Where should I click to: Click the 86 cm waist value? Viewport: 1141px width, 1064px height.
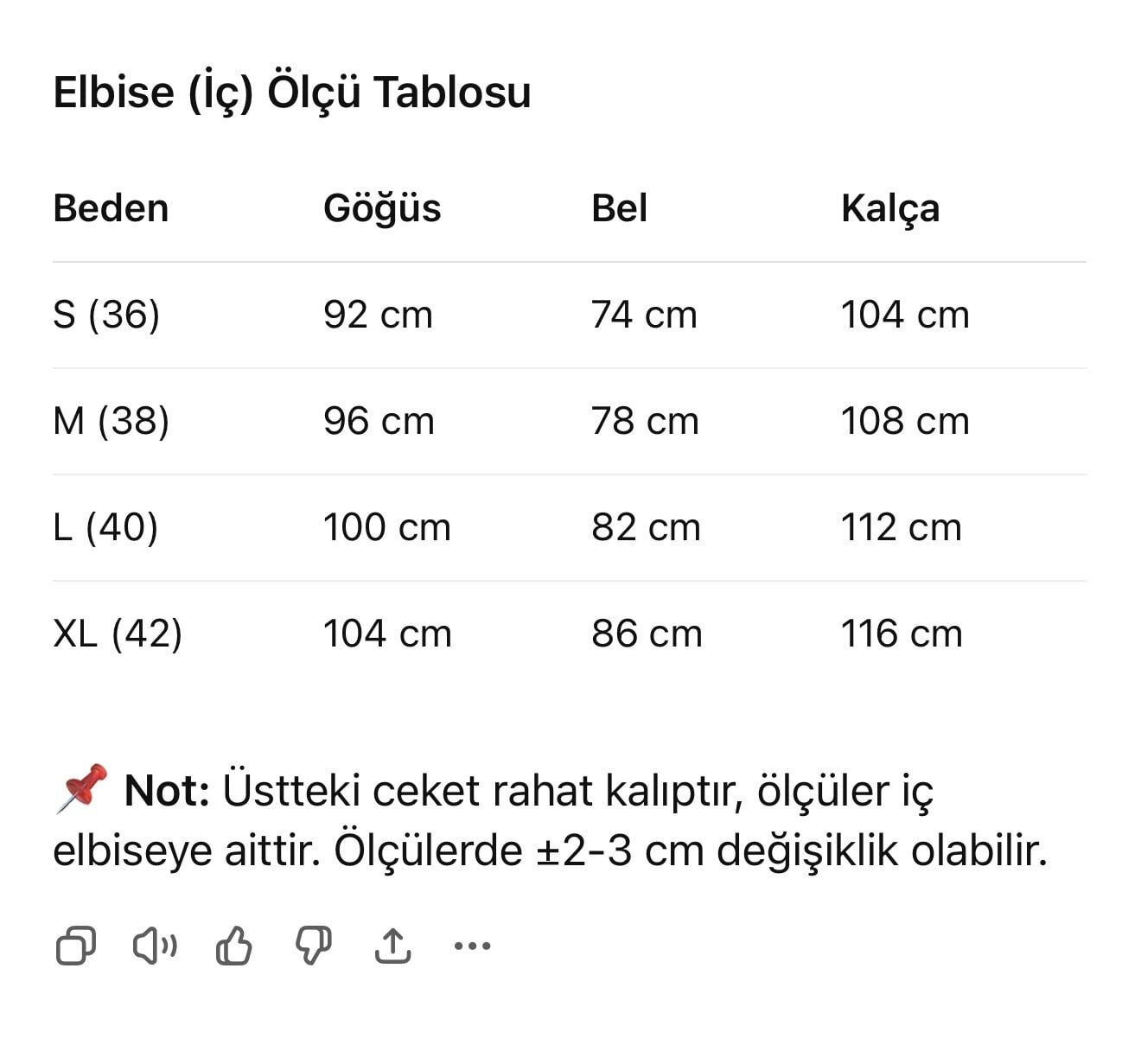[x=647, y=634]
